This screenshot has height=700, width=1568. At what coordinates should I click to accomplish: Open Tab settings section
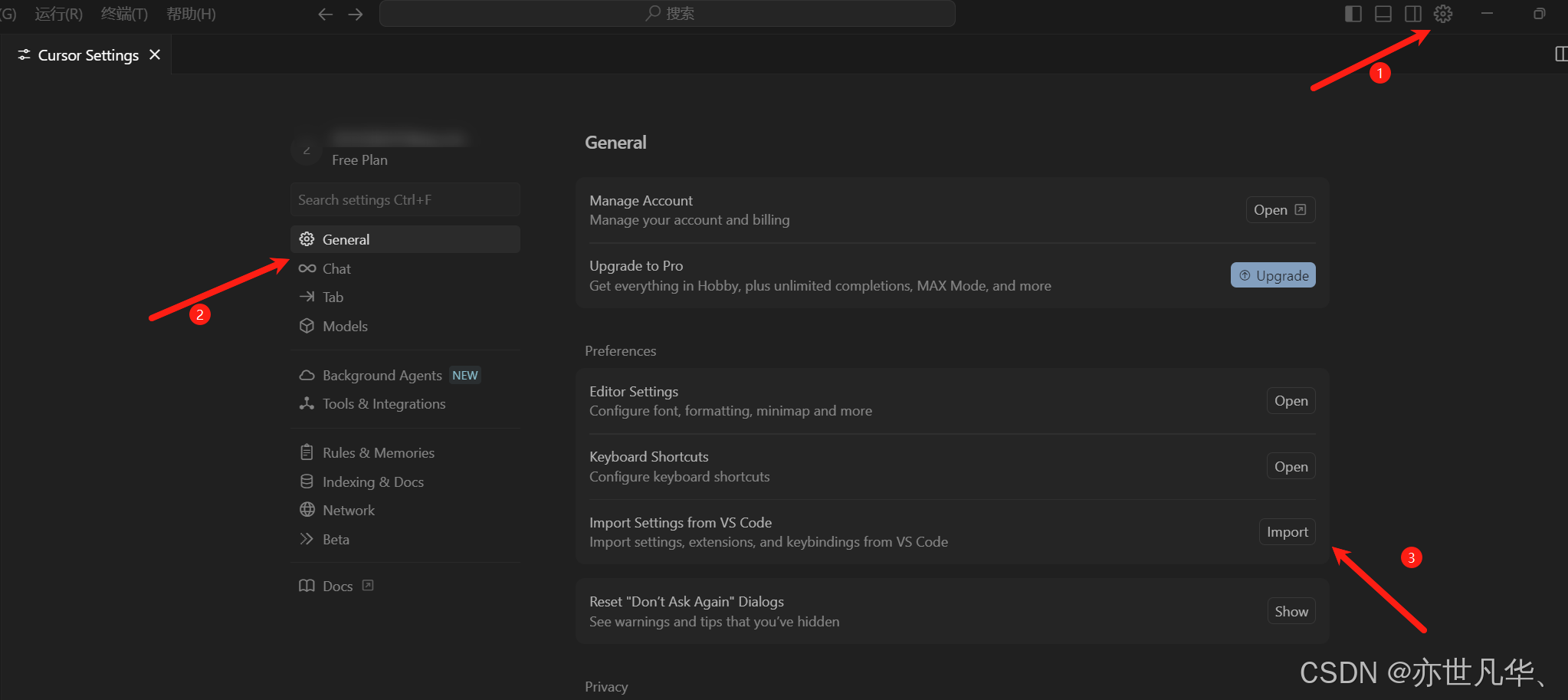[405, 297]
